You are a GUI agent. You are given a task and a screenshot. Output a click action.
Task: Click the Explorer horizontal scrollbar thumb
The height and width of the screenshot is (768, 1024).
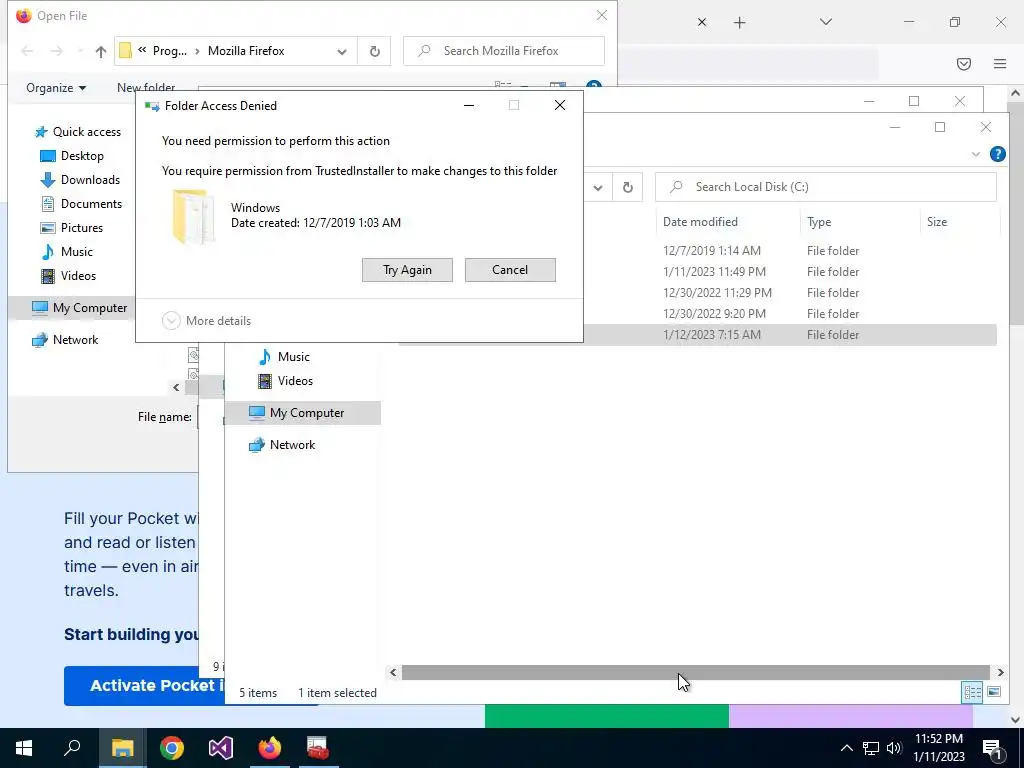coord(696,673)
